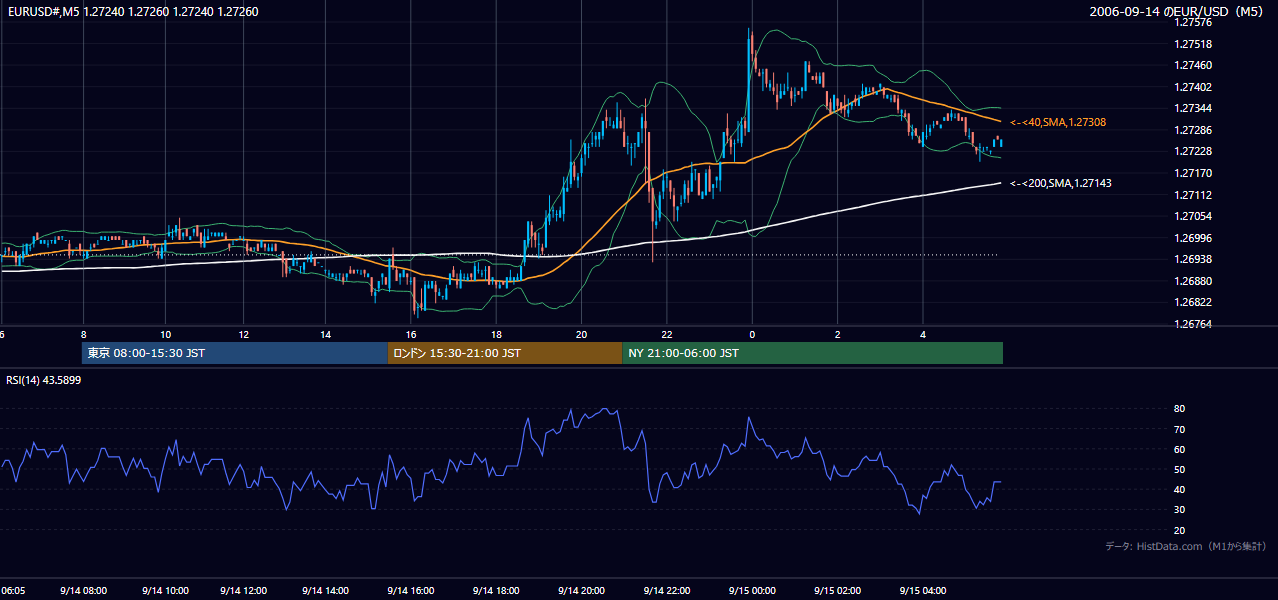This screenshot has height=600, width=1278.
Task: Select the NY 21:00-06:00 JST session bar
Action: [812, 353]
